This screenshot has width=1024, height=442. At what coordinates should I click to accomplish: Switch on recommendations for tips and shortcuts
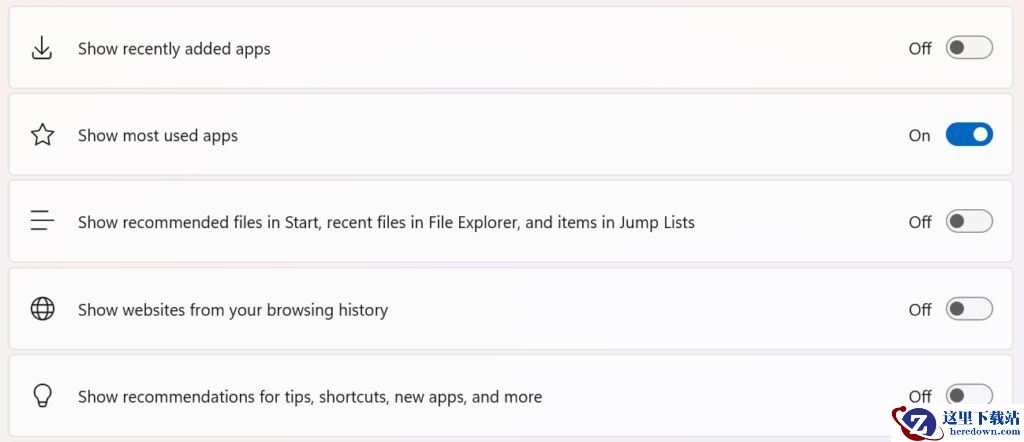[969, 394]
